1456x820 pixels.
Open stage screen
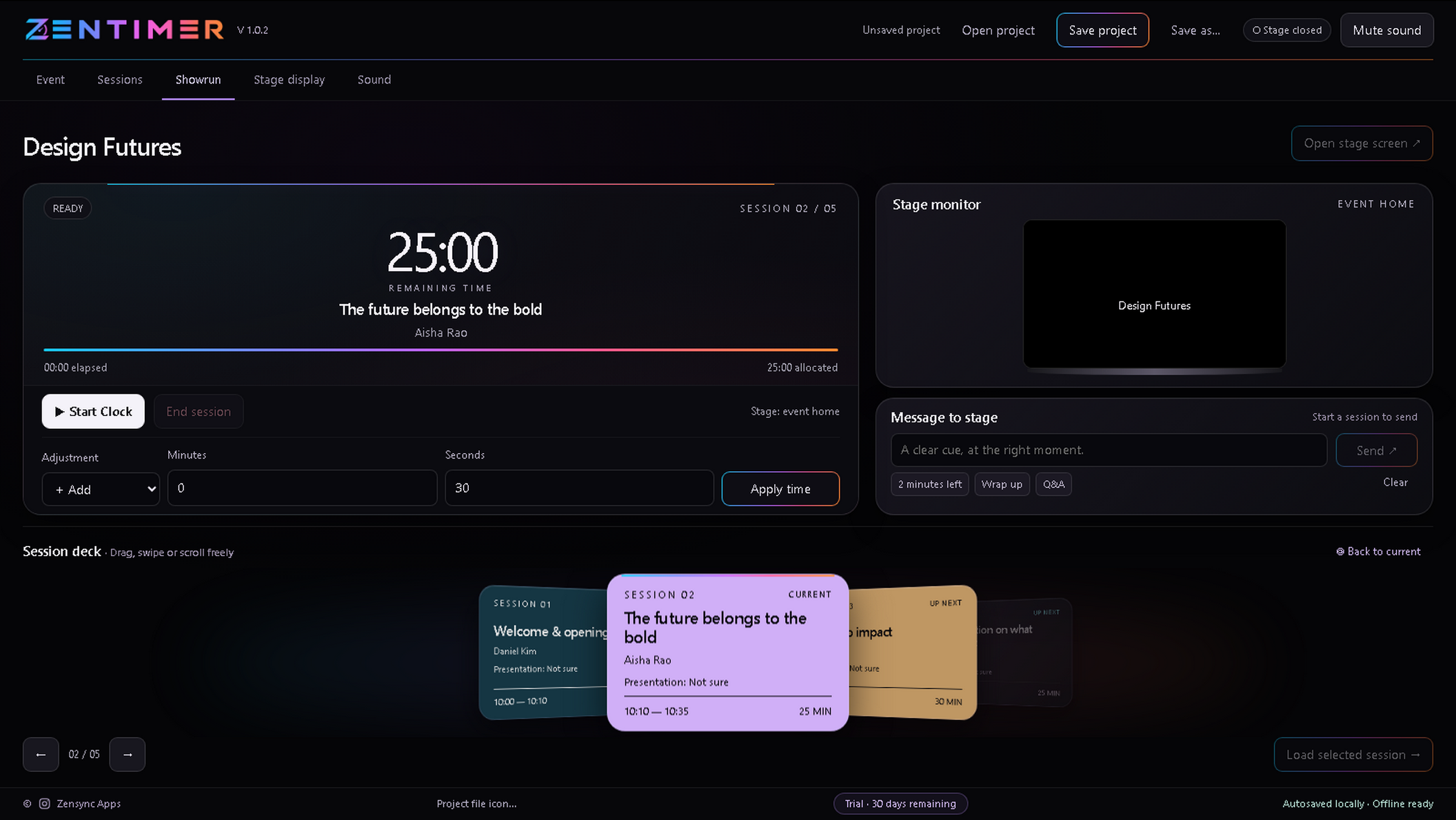pos(1362,143)
